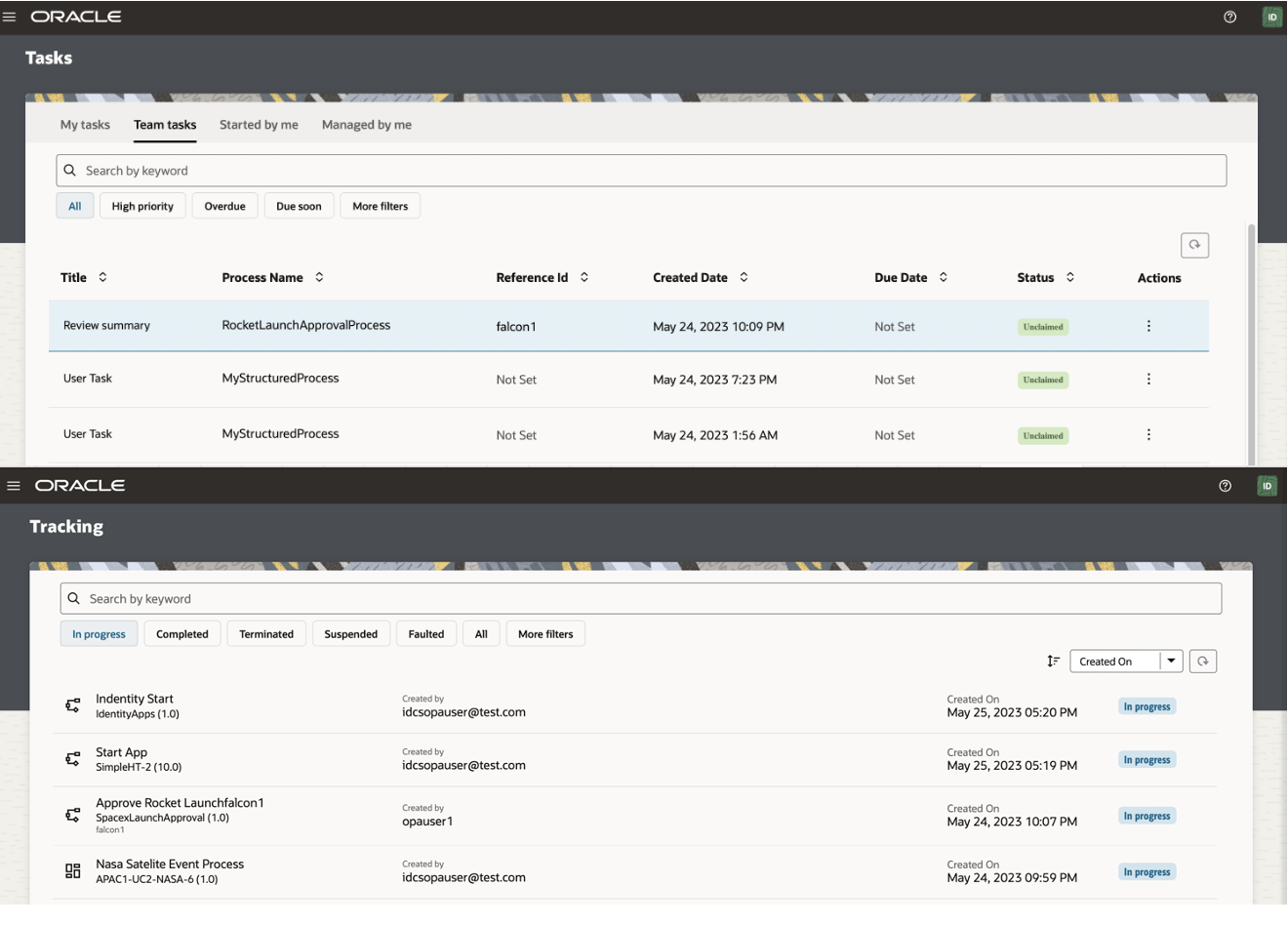
Task: Click the sort order icon beside Created On
Action: click(1054, 661)
